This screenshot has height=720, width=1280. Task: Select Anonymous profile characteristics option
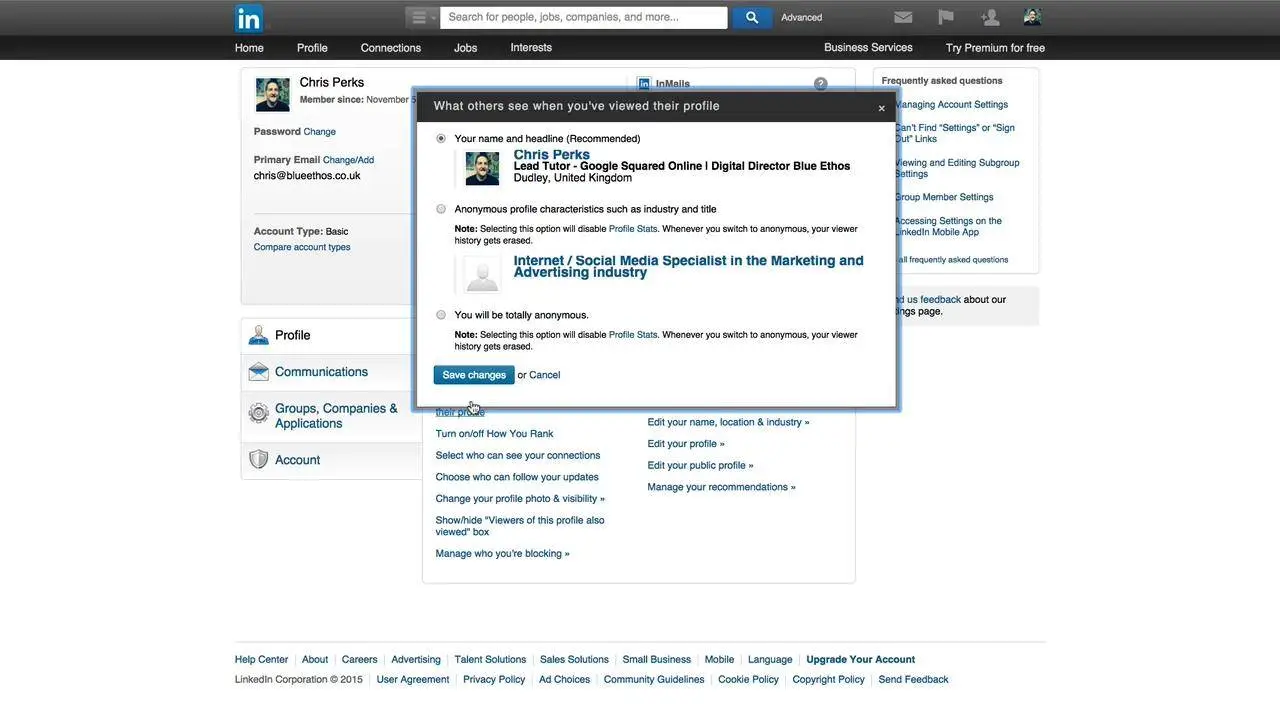pyautogui.click(x=441, y=209)
